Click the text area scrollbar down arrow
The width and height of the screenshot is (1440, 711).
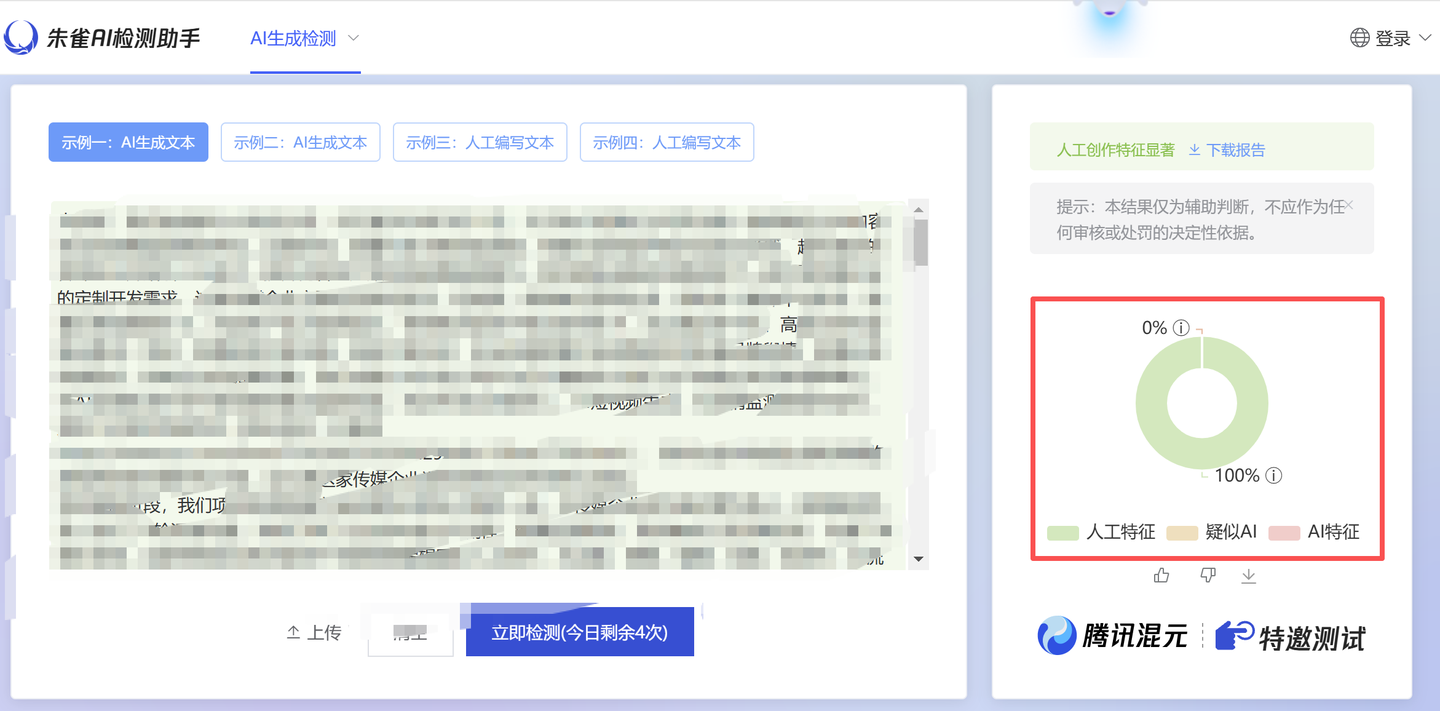(919, 559)
